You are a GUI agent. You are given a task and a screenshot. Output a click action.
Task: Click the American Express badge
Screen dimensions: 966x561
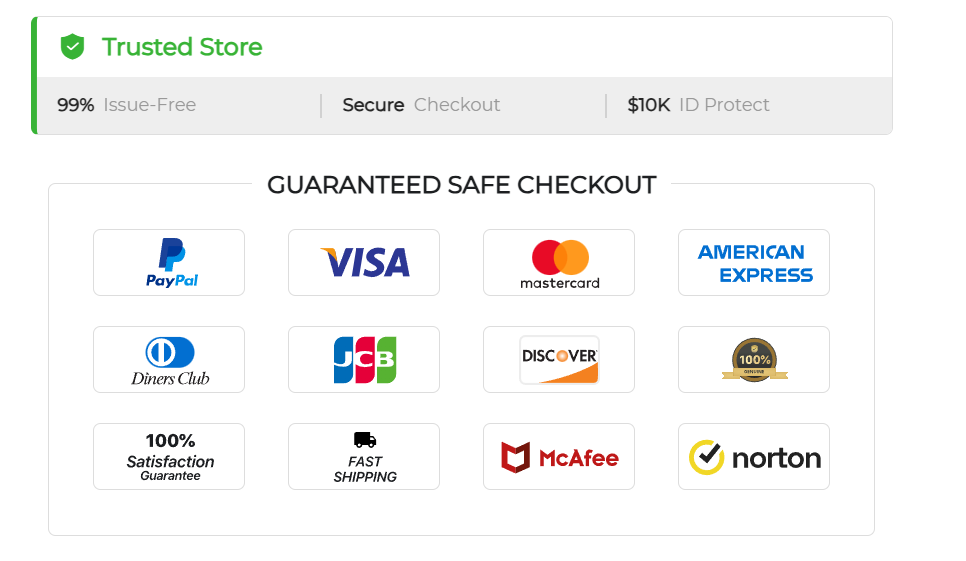click(754, 263)
